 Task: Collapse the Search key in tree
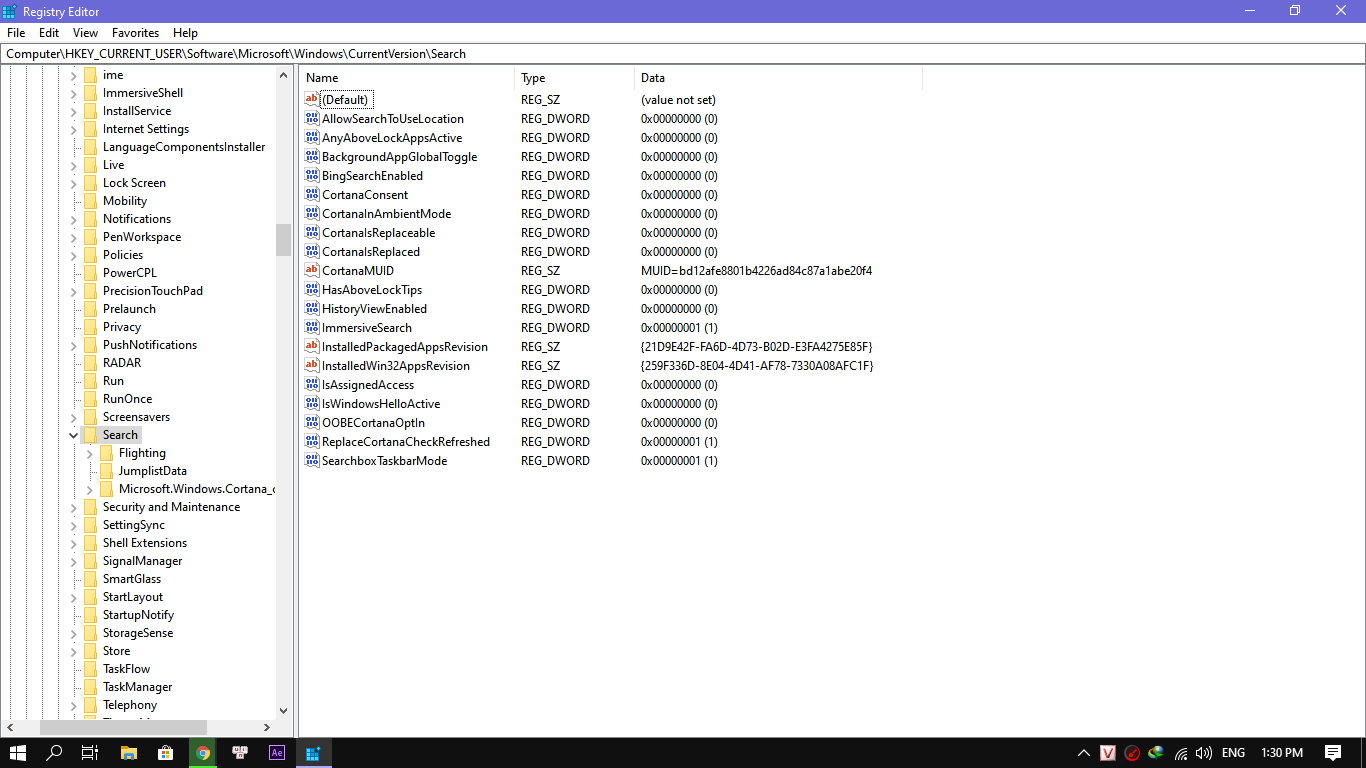73,435
